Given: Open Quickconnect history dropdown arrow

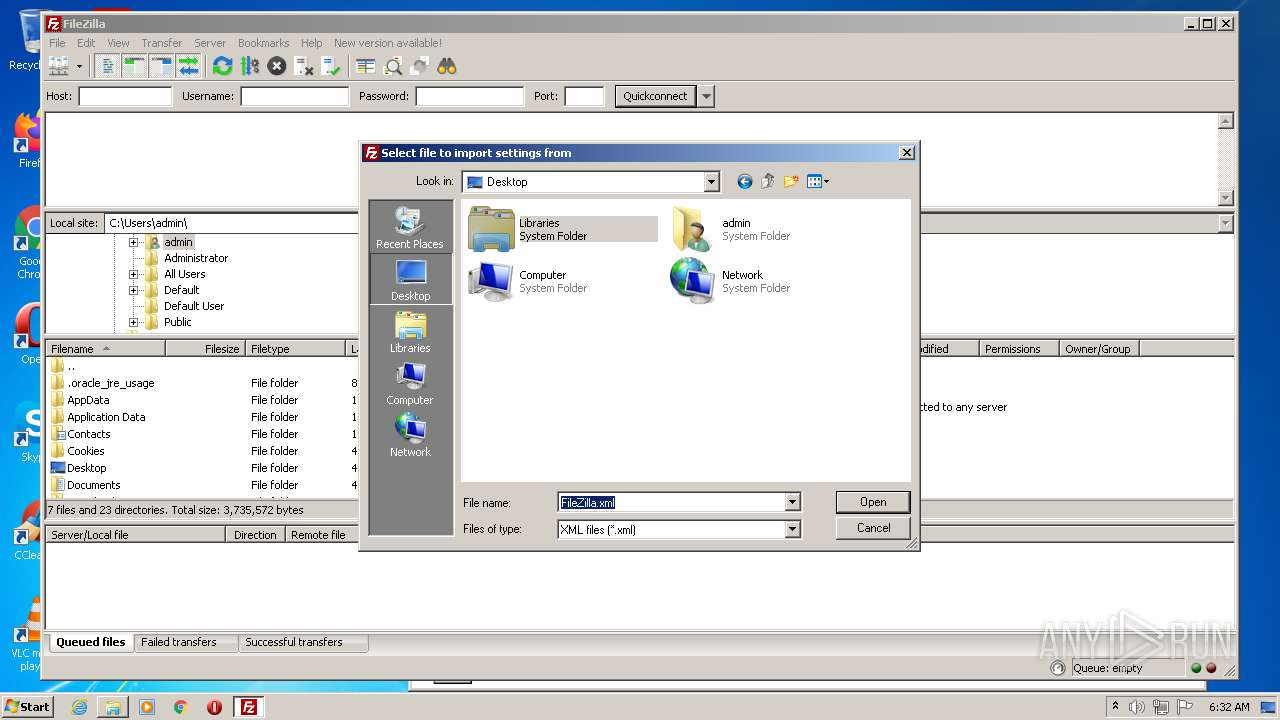Looking at the screenshot, I should 706,96.
